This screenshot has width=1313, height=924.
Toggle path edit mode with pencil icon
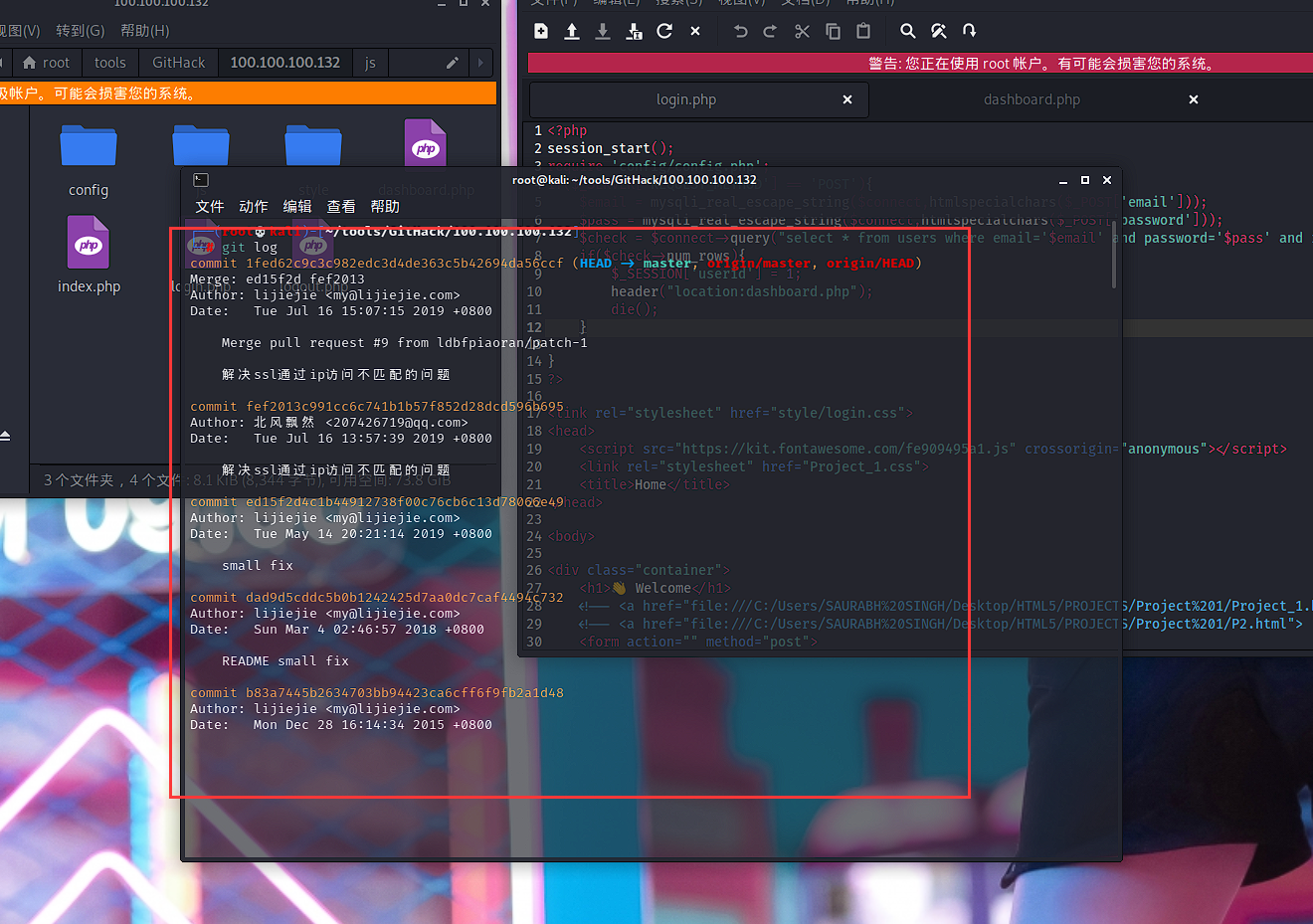(452, 63)
